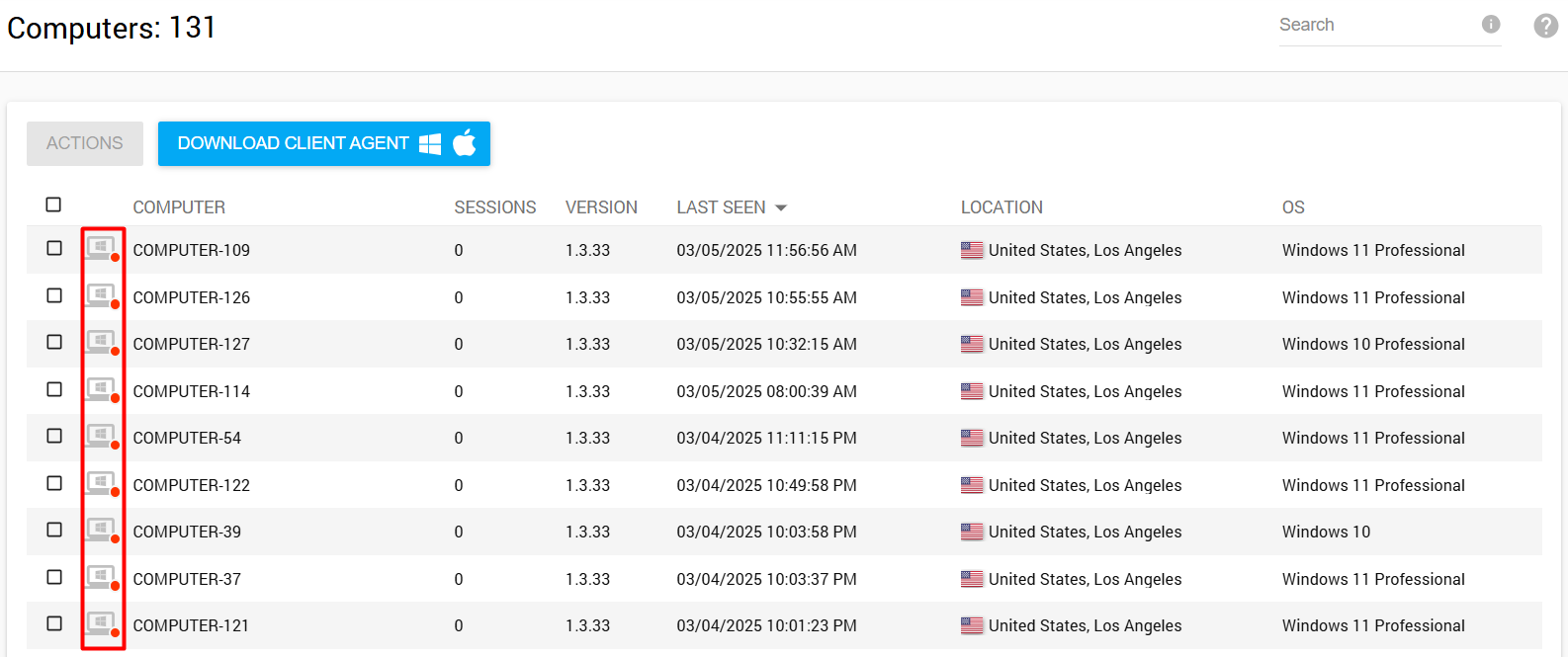Sort by the Computer column header
Screen dimensions: 1568x657
pos(179,207)
